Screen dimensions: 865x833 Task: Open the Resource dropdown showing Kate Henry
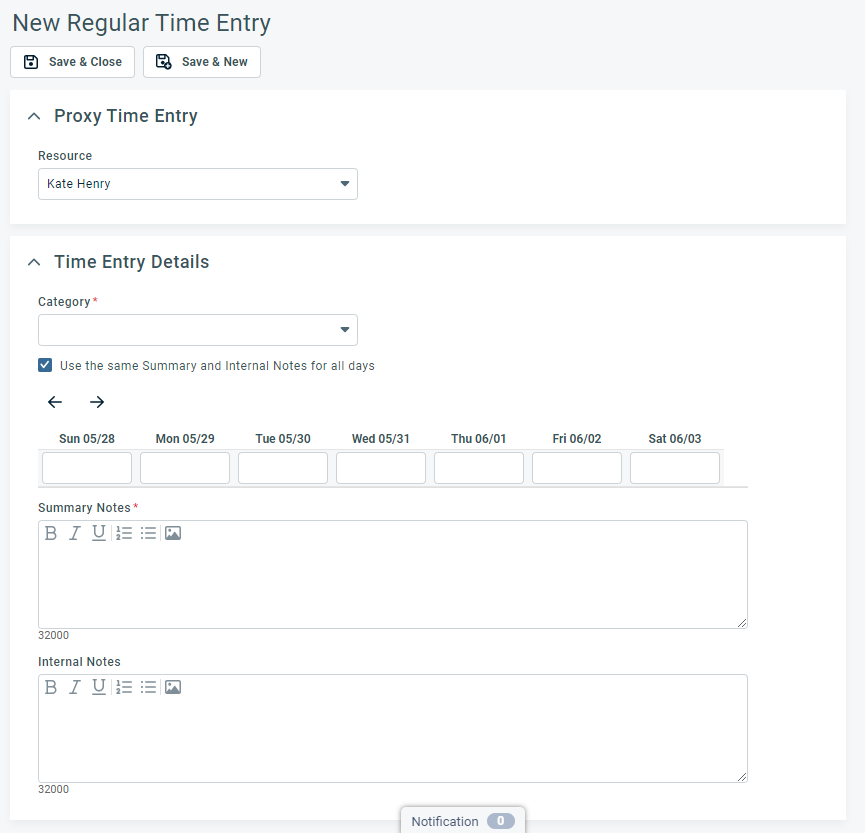click(344, 184)
